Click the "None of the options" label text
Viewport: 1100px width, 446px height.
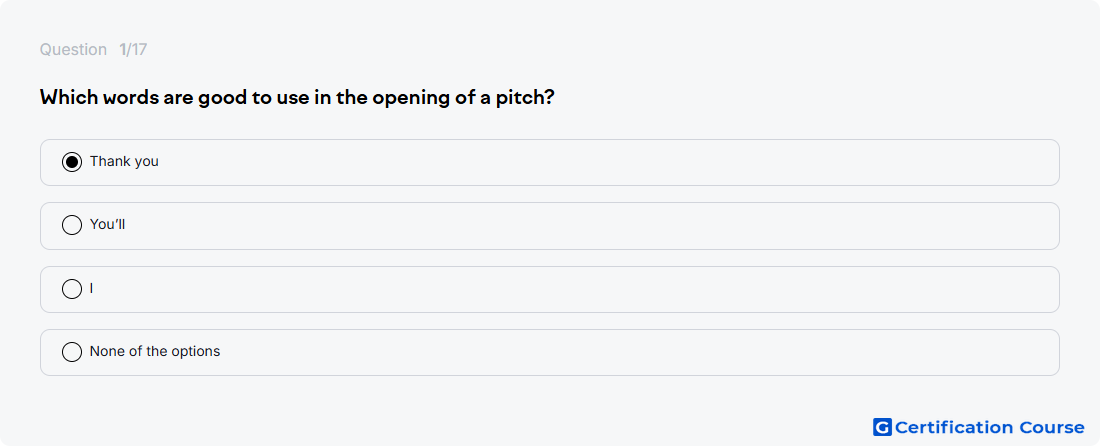tap(155, 351)
